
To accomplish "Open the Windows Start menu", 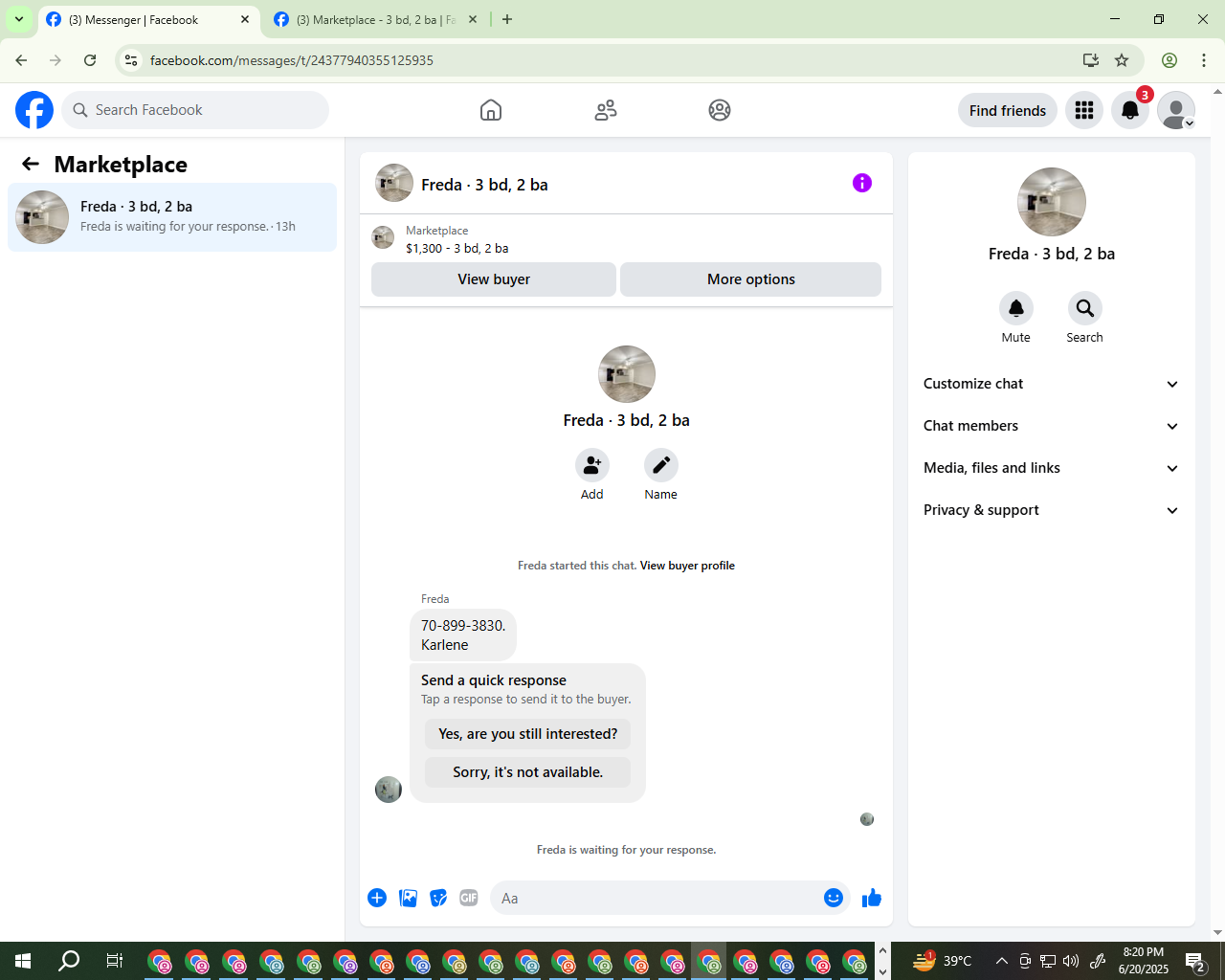I will (23, 961).
